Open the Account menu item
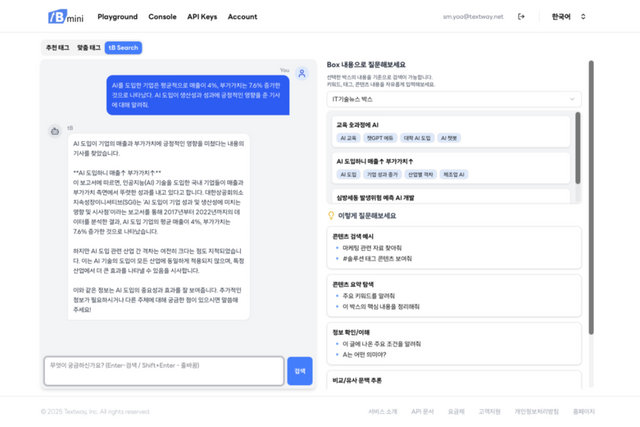Image resolution: width=640 pixels, height=427 pixels. (242, 17)
